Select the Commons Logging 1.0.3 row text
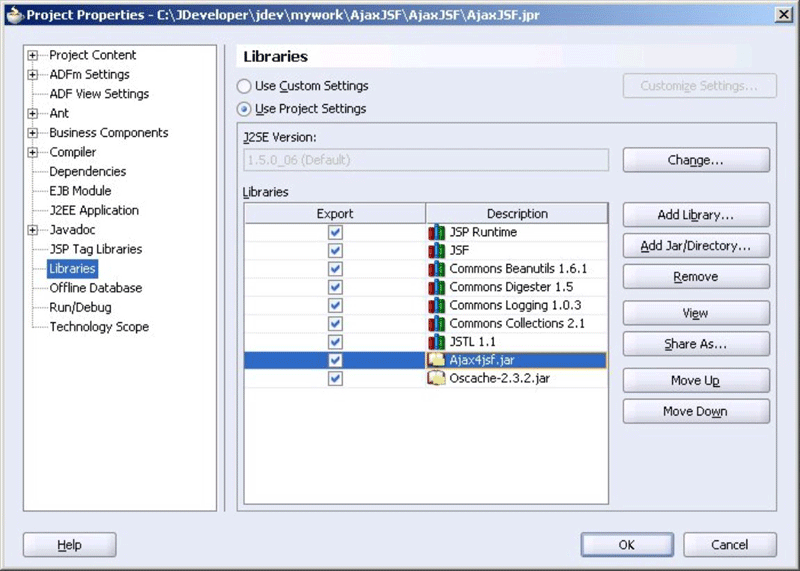The image size is (800, 571). [x=515, y=306]
